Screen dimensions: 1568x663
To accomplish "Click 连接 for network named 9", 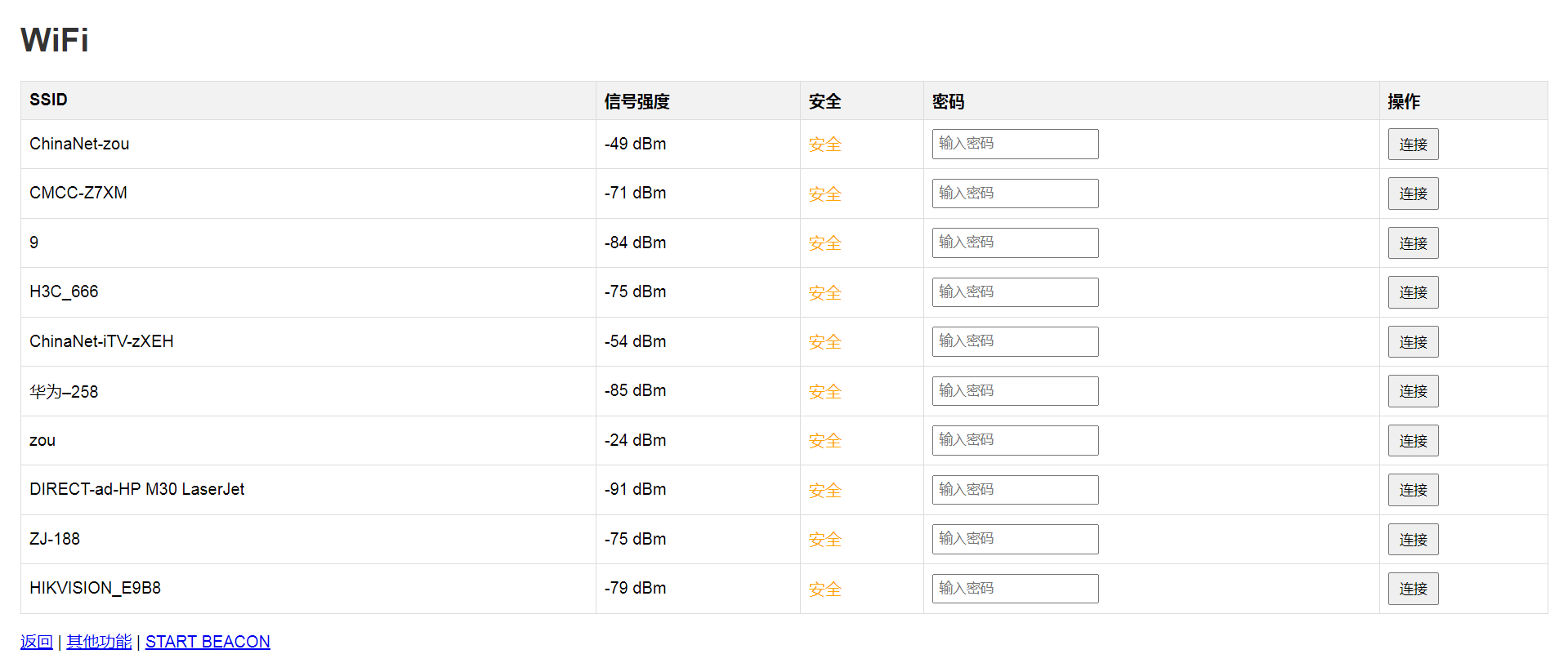I will point(1413,243).
